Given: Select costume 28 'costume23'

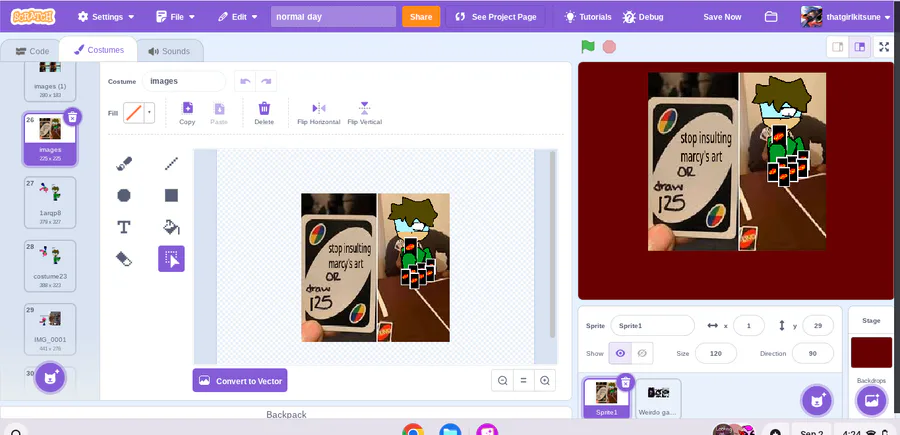Looking at the screenshot, I should tap(50, 266).
